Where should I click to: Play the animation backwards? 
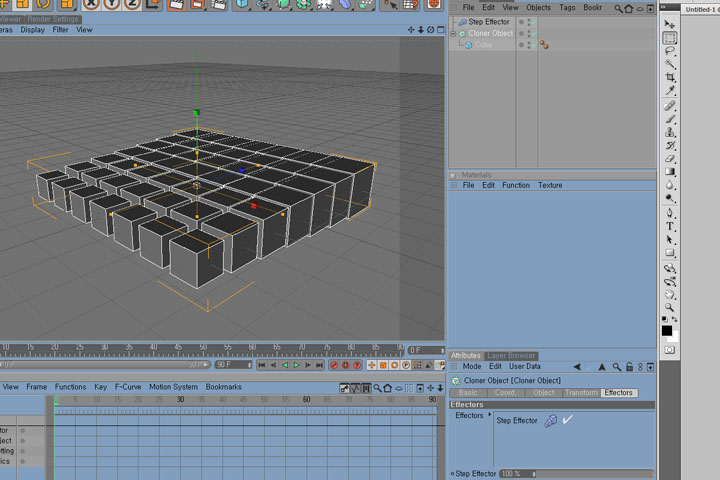[x=285, y=365]
